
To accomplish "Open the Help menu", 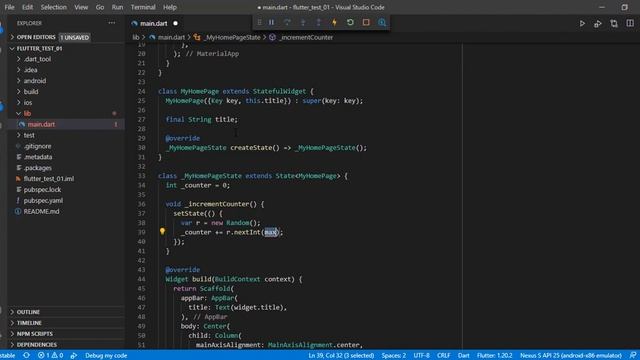I will tap(170, 7).
